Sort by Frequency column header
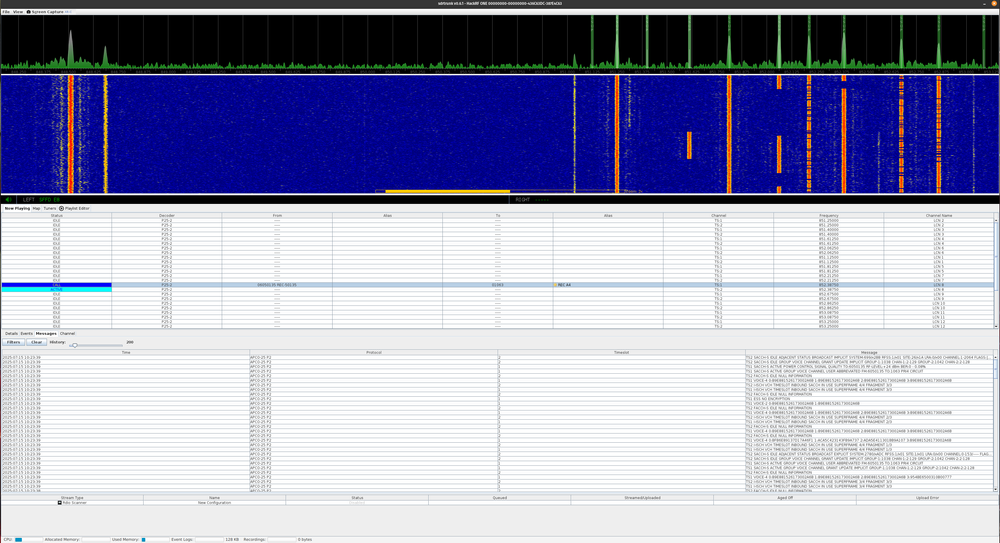Screen dimensions: 1000x543 pyautogui.click(x=828, y=216)
